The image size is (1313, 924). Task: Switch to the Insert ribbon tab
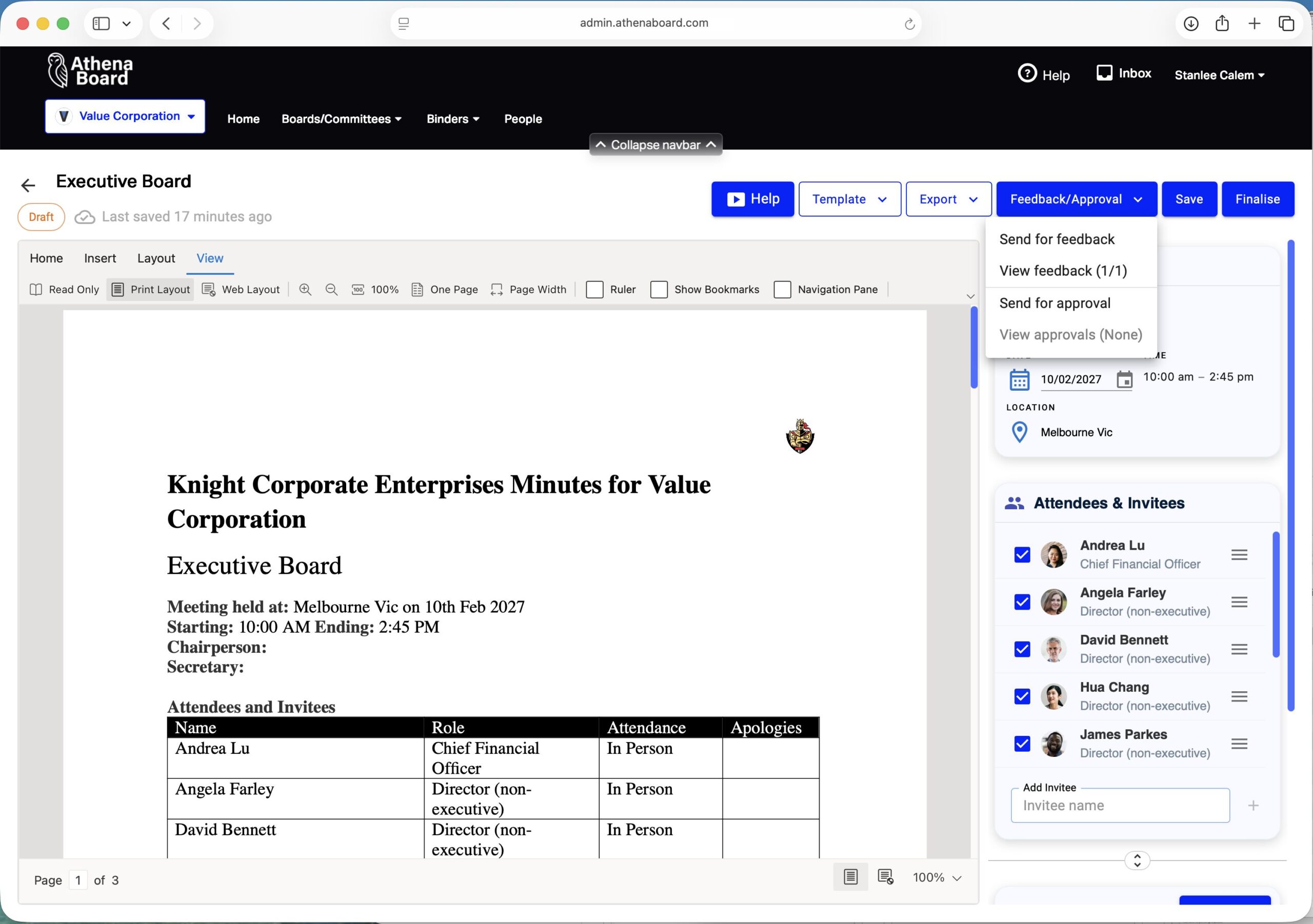100,258
